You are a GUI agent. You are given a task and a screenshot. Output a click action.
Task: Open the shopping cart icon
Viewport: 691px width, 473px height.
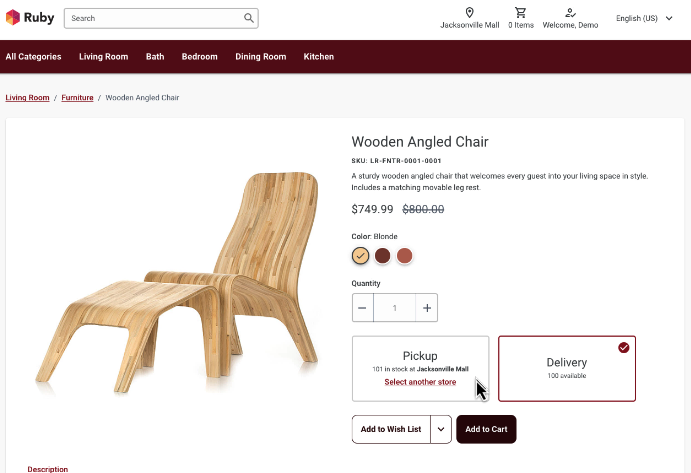520,13
